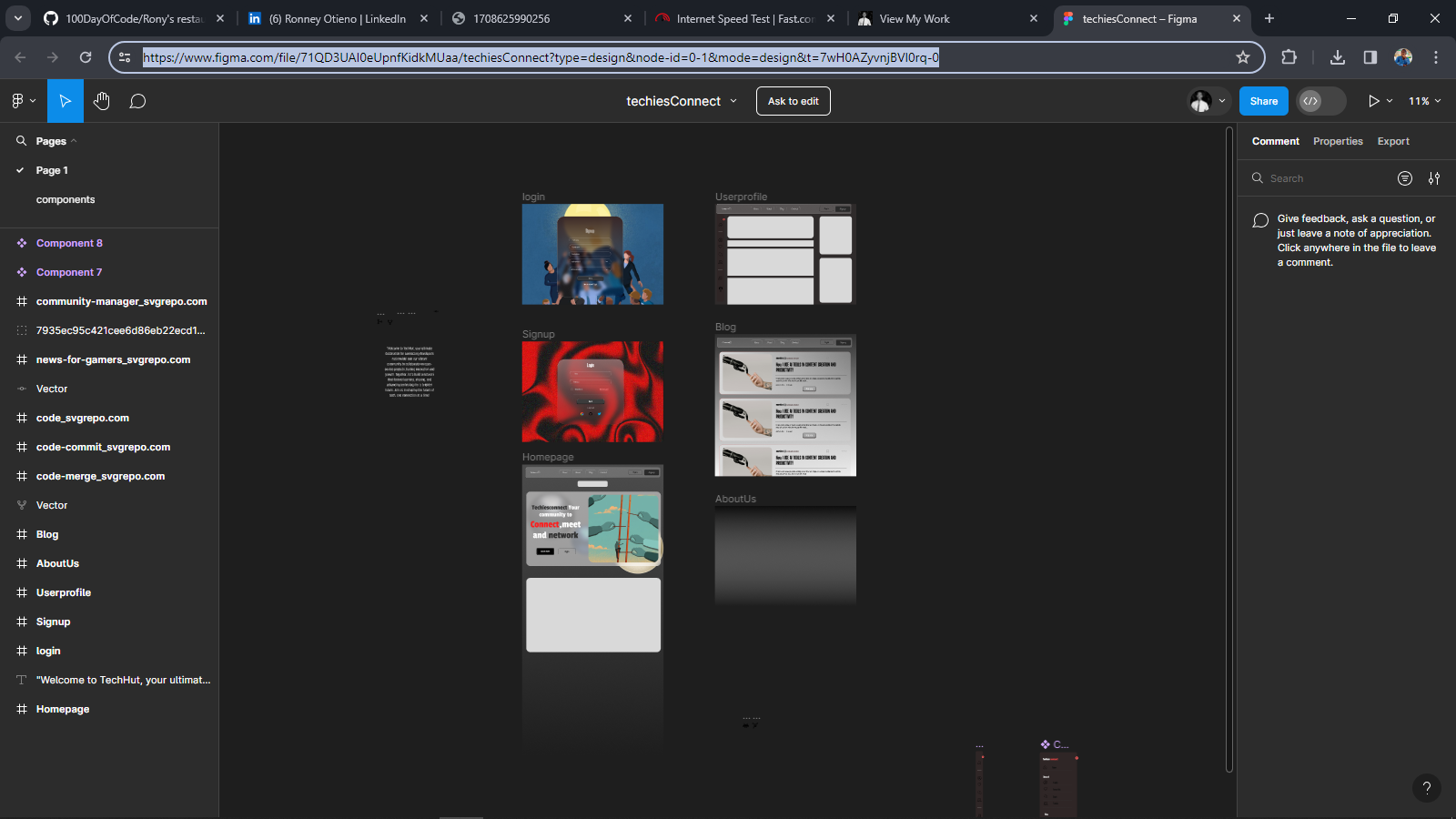The height and width of the screenshot is (819, 1456).
Task: Click the canvas vertical scrollbar
Action: [1228, 450]
